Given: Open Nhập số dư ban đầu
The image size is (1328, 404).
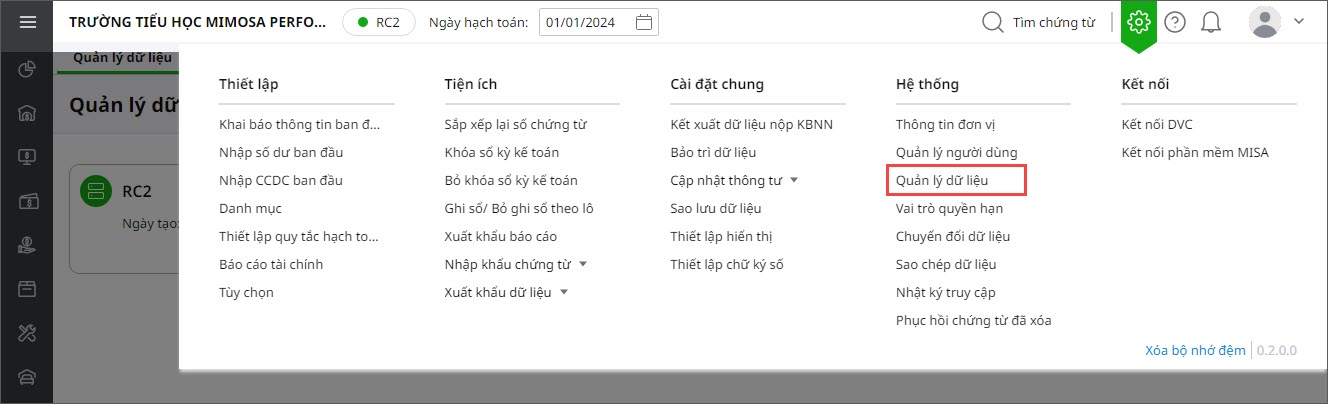Looking at the screenshot, I should [281, 153].
